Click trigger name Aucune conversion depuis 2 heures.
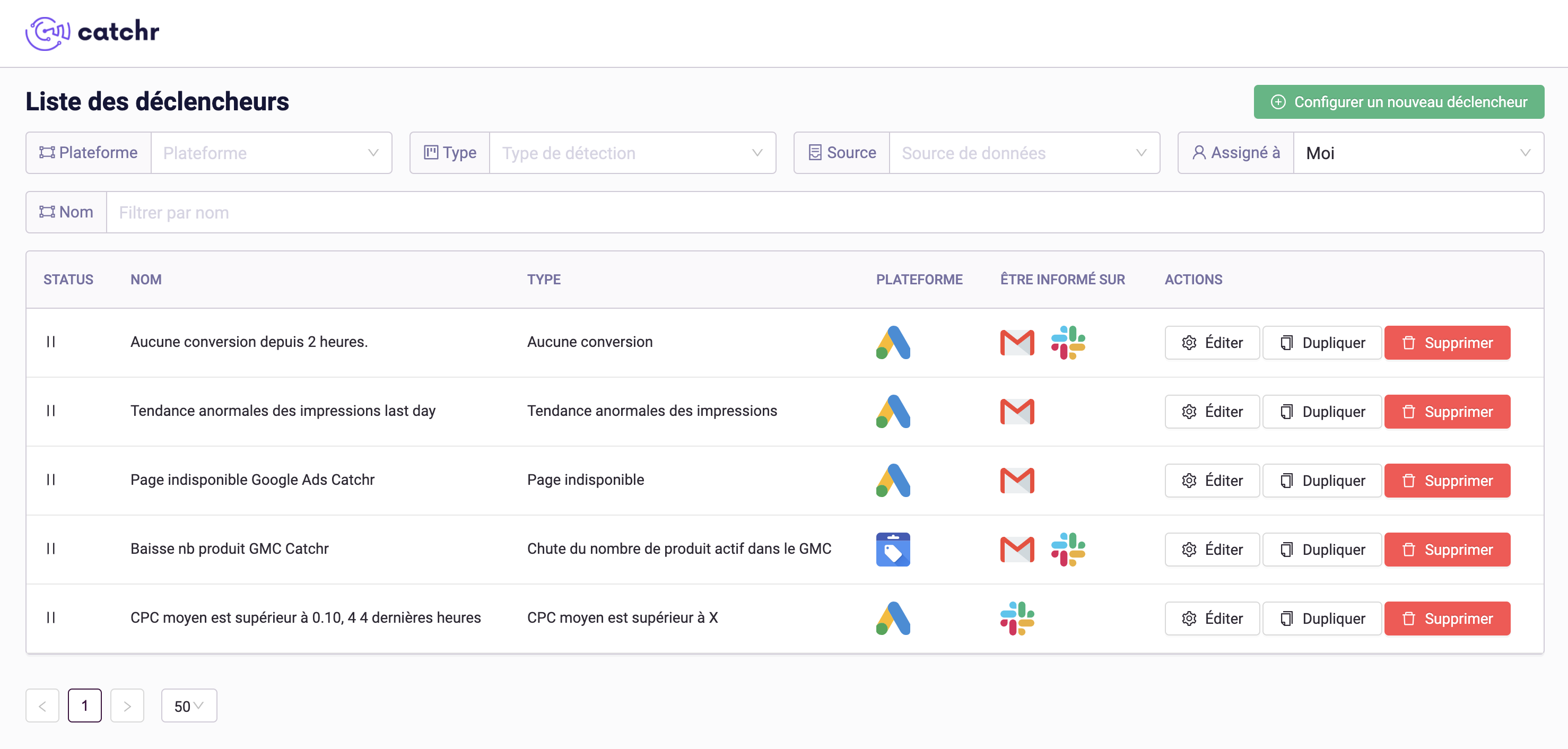Image resolution: width=1568 pixels, height=749 pixels. click(249, 342)
